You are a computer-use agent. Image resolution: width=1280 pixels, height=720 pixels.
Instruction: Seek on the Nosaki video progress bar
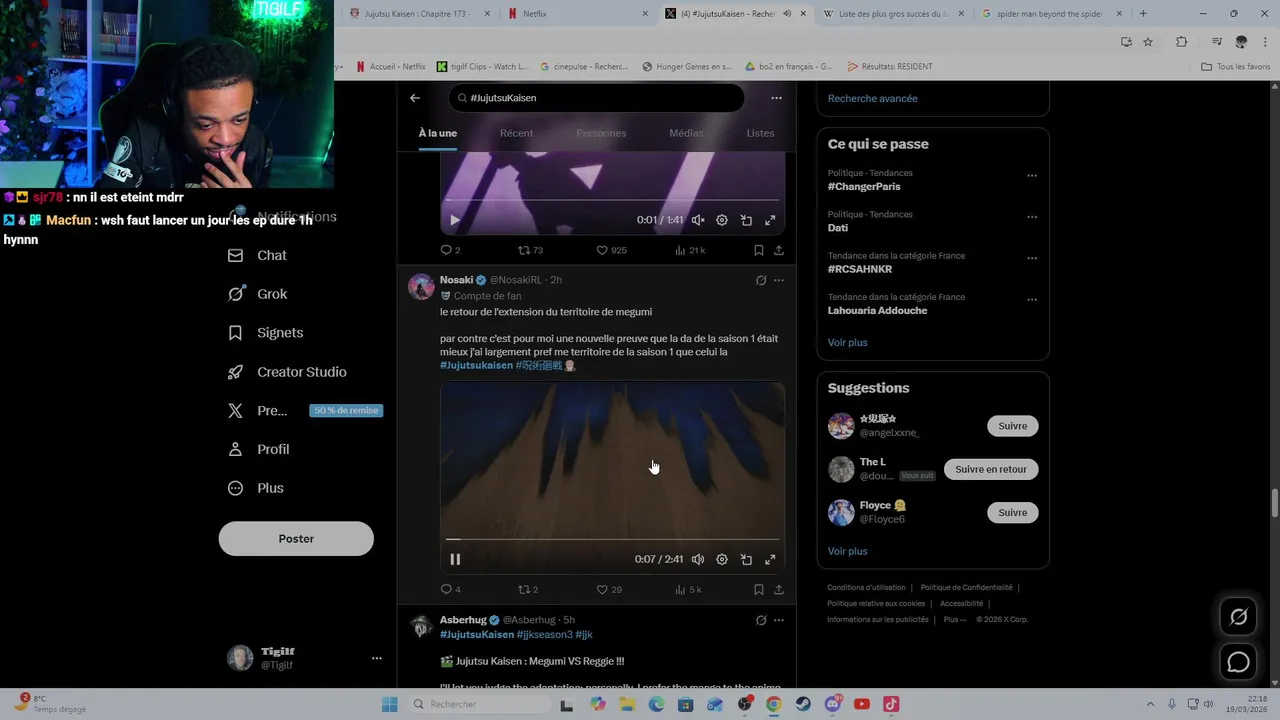[x=612, y=540]
